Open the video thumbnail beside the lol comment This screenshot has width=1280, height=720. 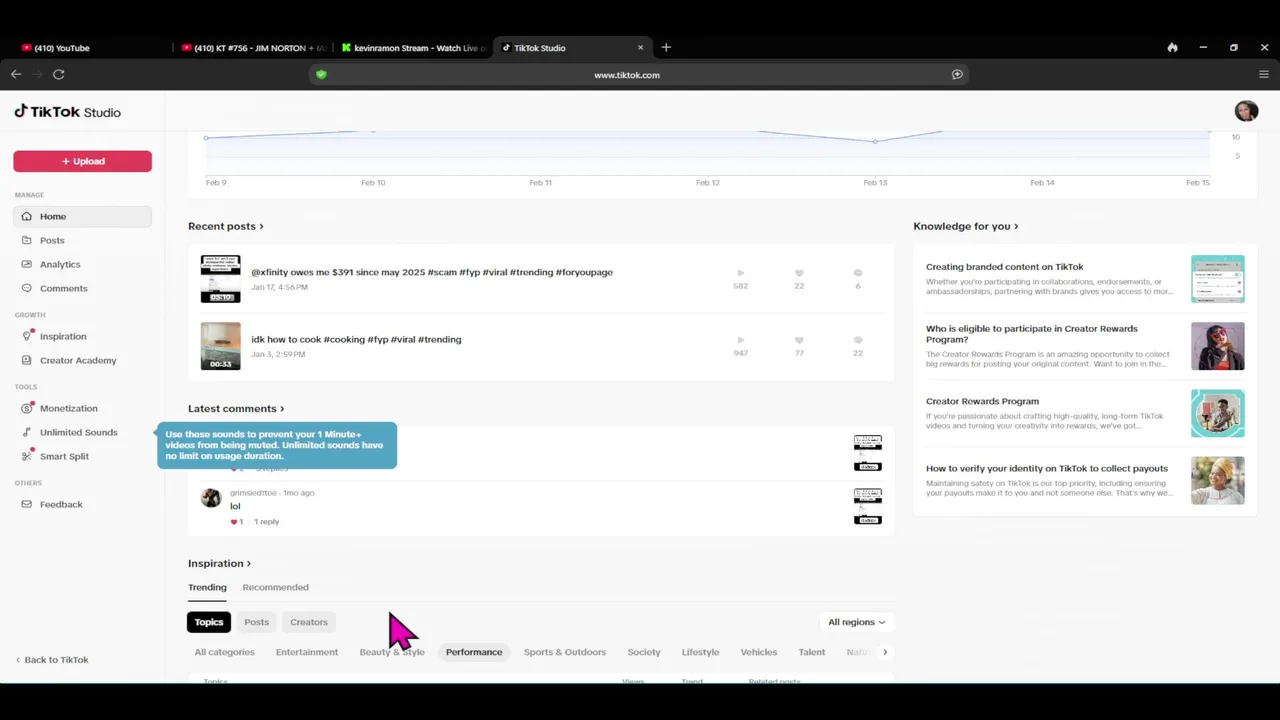pos(867,506)
